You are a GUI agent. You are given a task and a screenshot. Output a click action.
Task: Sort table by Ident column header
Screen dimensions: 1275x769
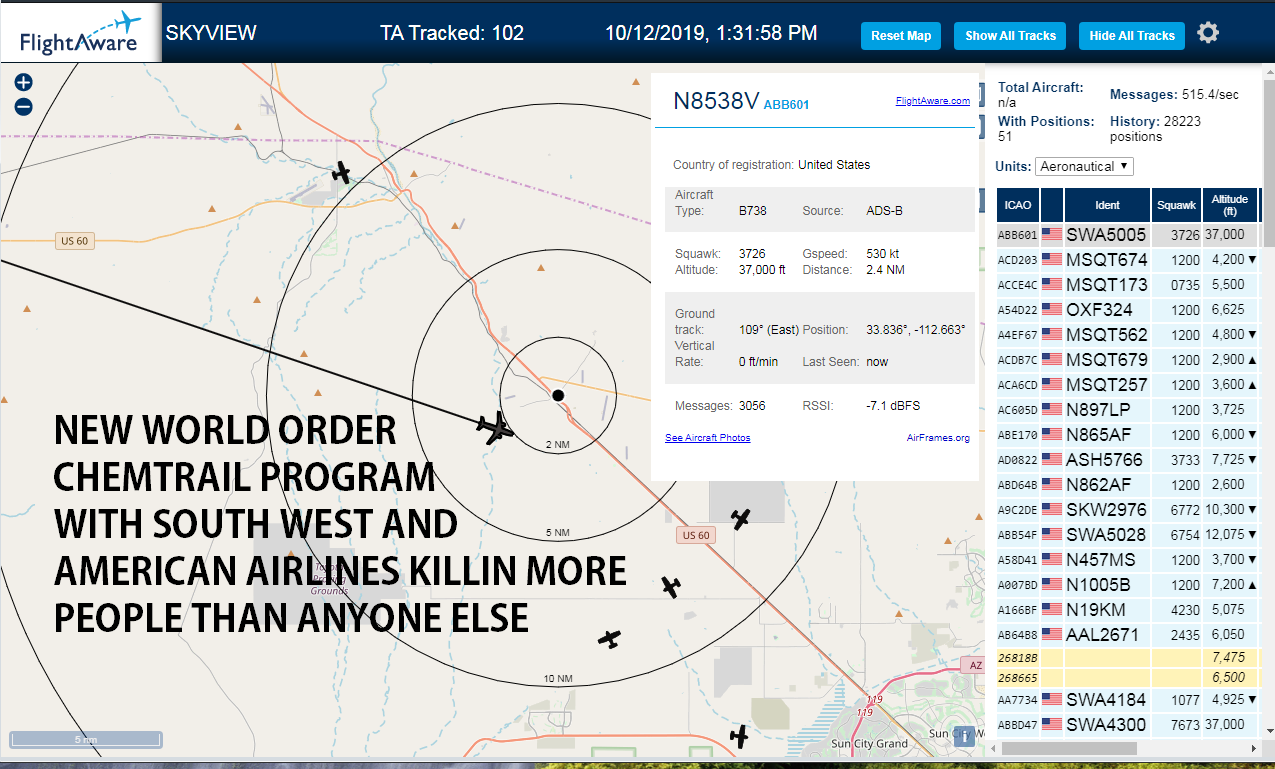pos(1107,205)
